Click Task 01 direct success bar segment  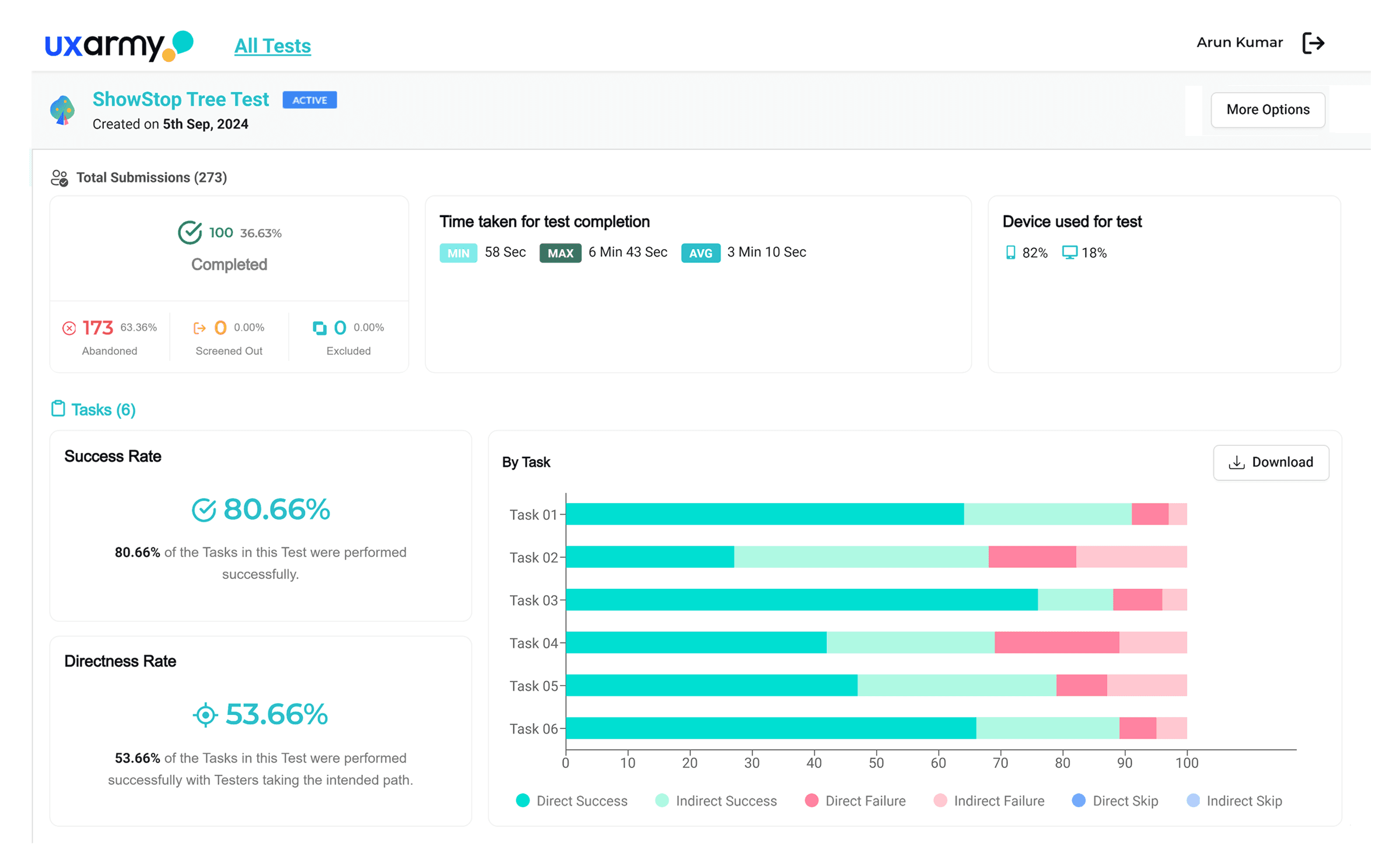click(x=765, y=514)
